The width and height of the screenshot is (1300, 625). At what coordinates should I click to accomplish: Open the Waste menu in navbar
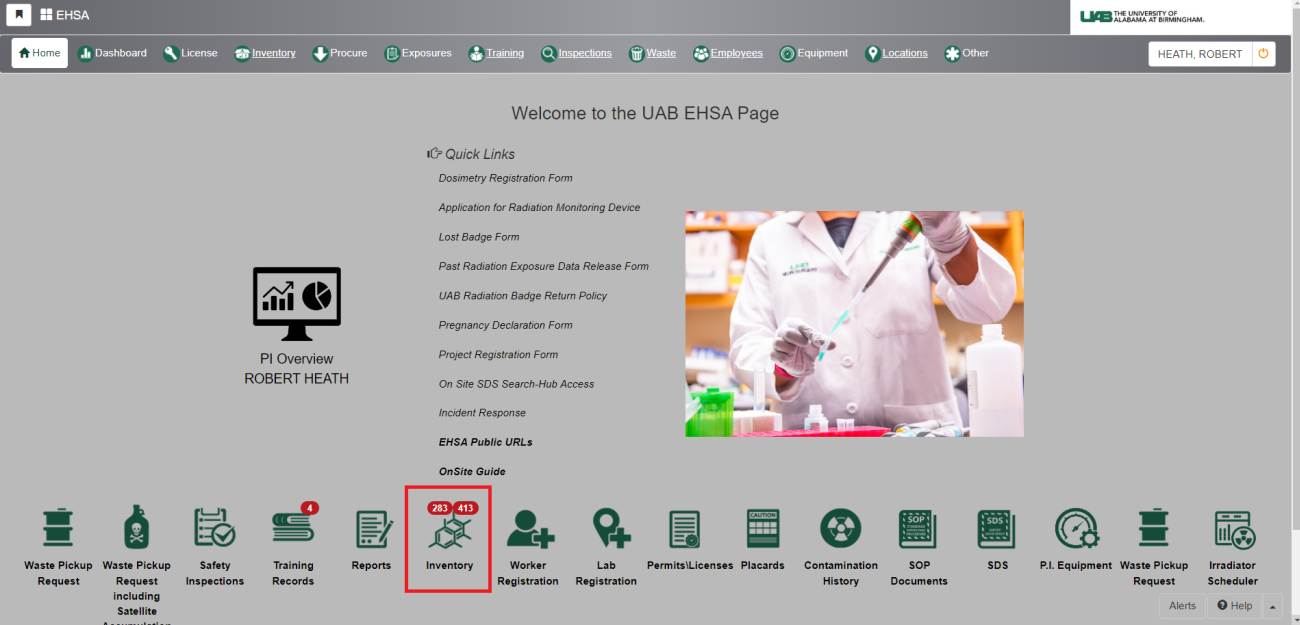pos(652,53)
